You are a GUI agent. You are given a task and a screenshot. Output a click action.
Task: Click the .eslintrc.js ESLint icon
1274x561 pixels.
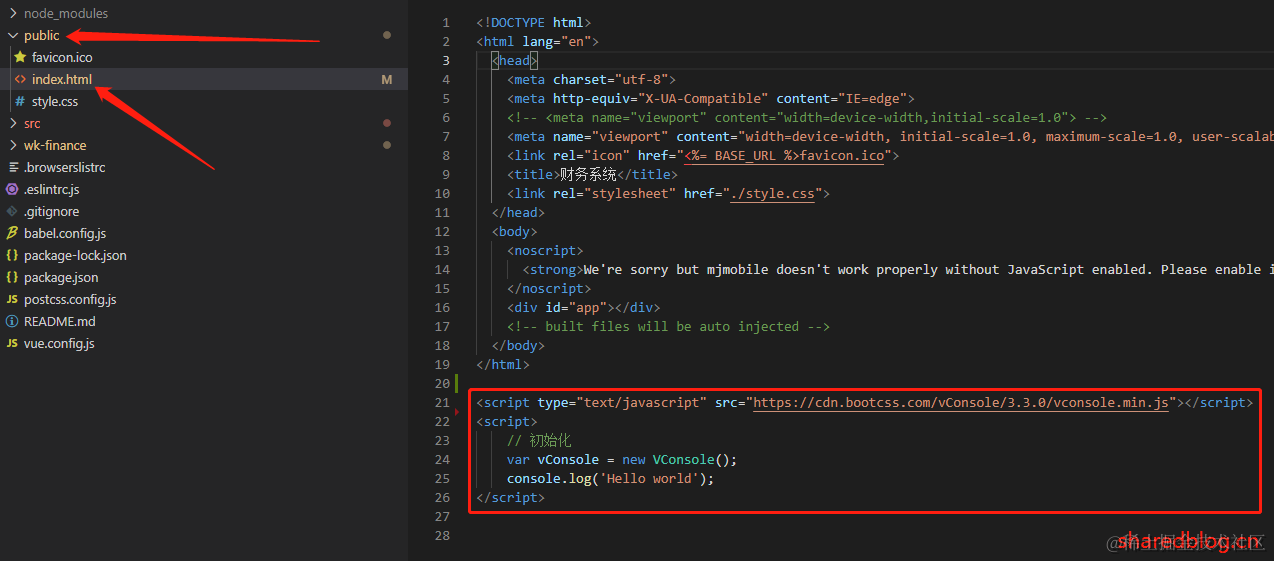click(x=12, y=189)
